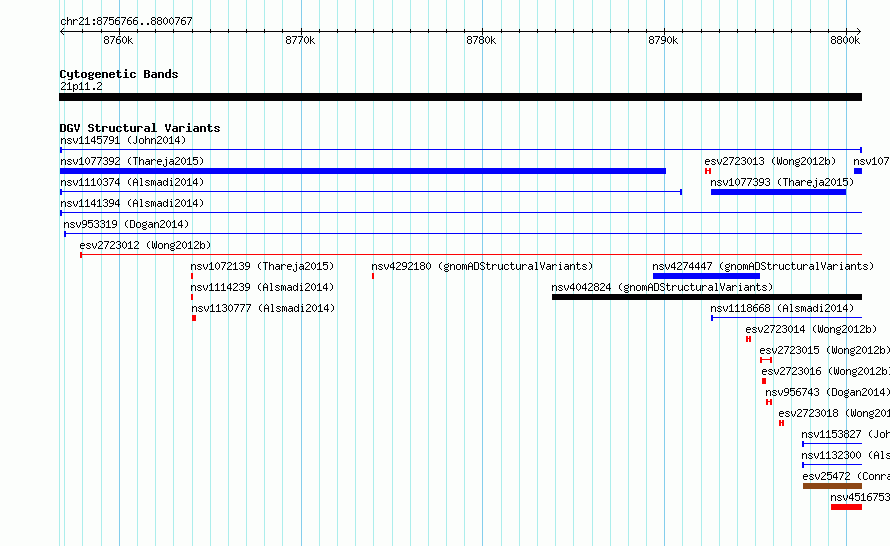Select the nsv1077392 (Thareja2015) thick blue bar

point(363,171)
